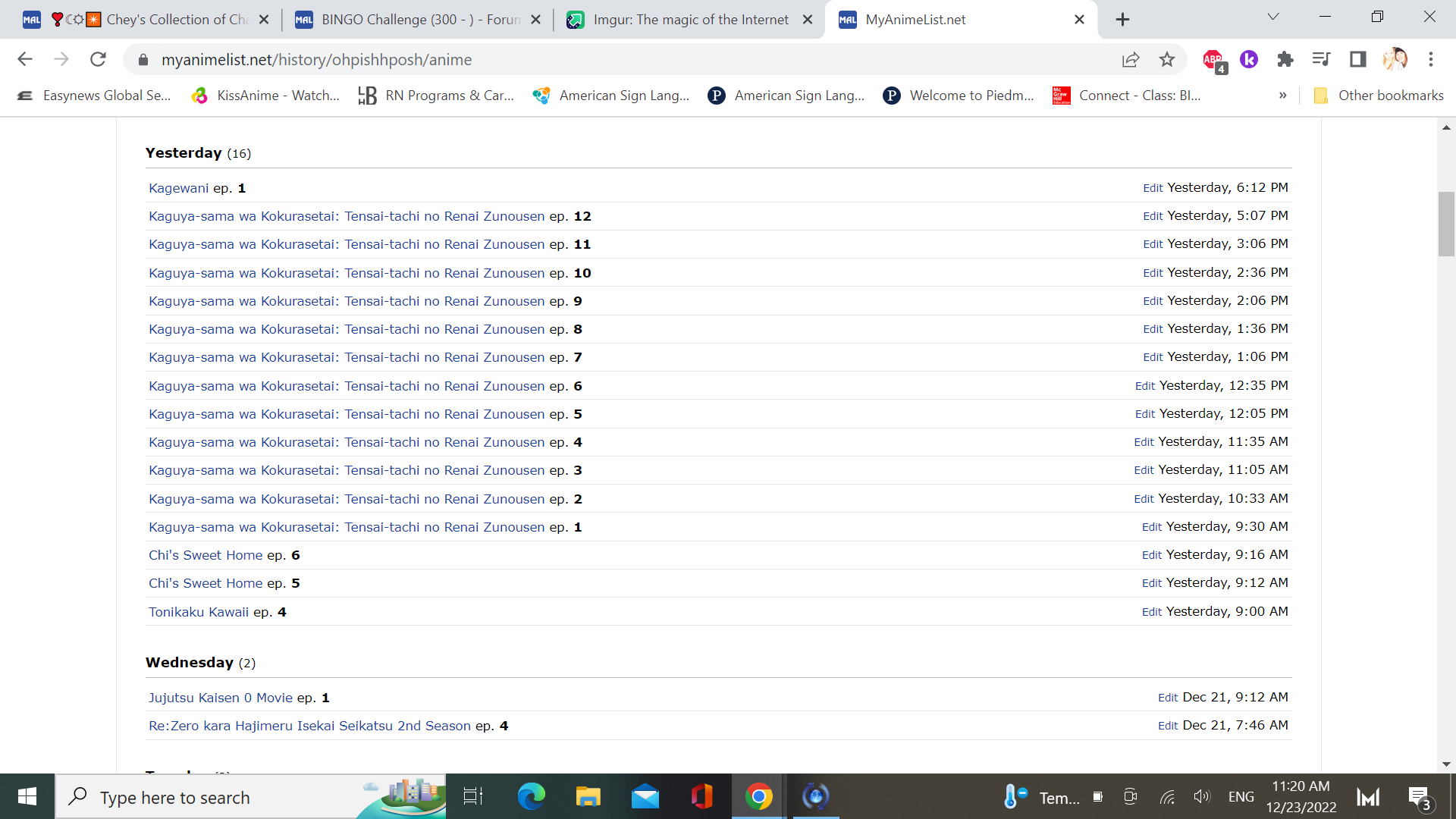Edit Kaguya-sama ep. 9 entry
The height and width of the screenshot is (819, 1456).
point(1153,301)
